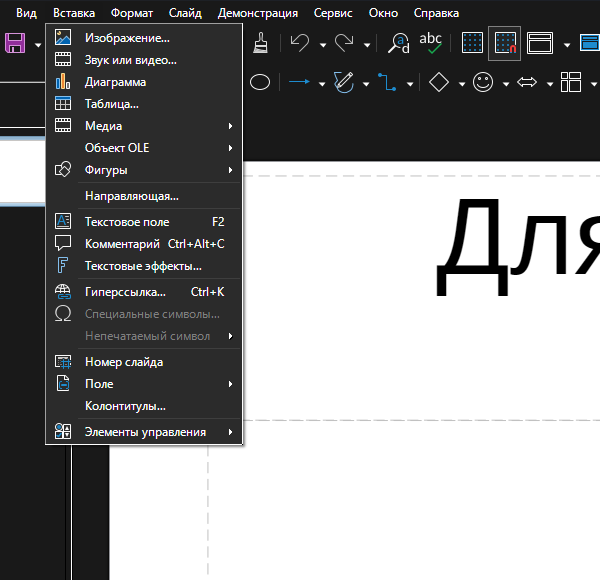600x580 pixels.
Task: Open the Undo history dropdown
Action: click(x=323, y=45)
